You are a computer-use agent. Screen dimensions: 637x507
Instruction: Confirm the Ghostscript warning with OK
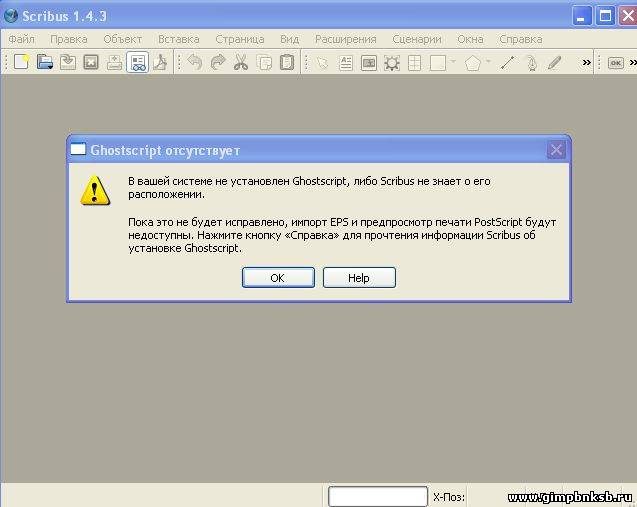click(278, 277)
